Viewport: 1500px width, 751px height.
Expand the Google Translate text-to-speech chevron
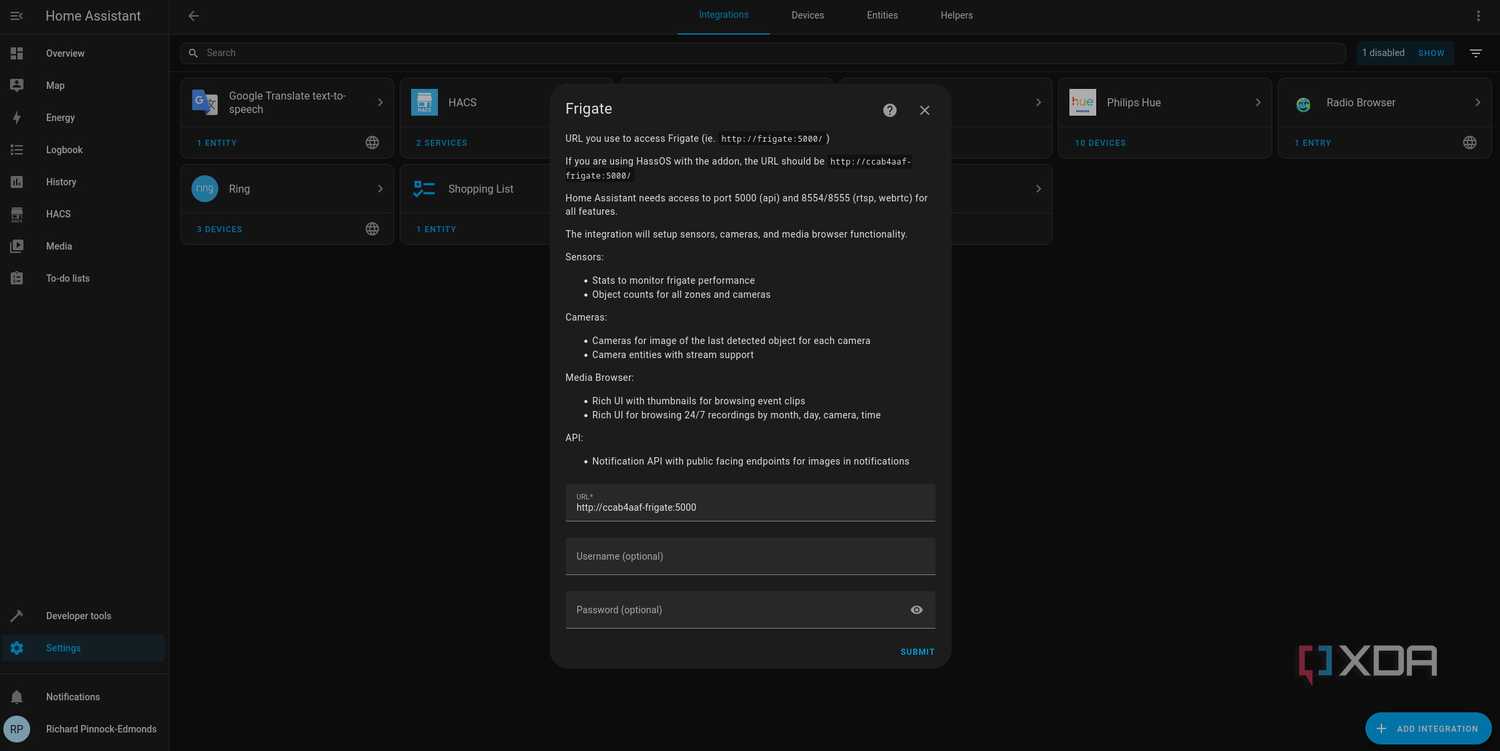380,102
